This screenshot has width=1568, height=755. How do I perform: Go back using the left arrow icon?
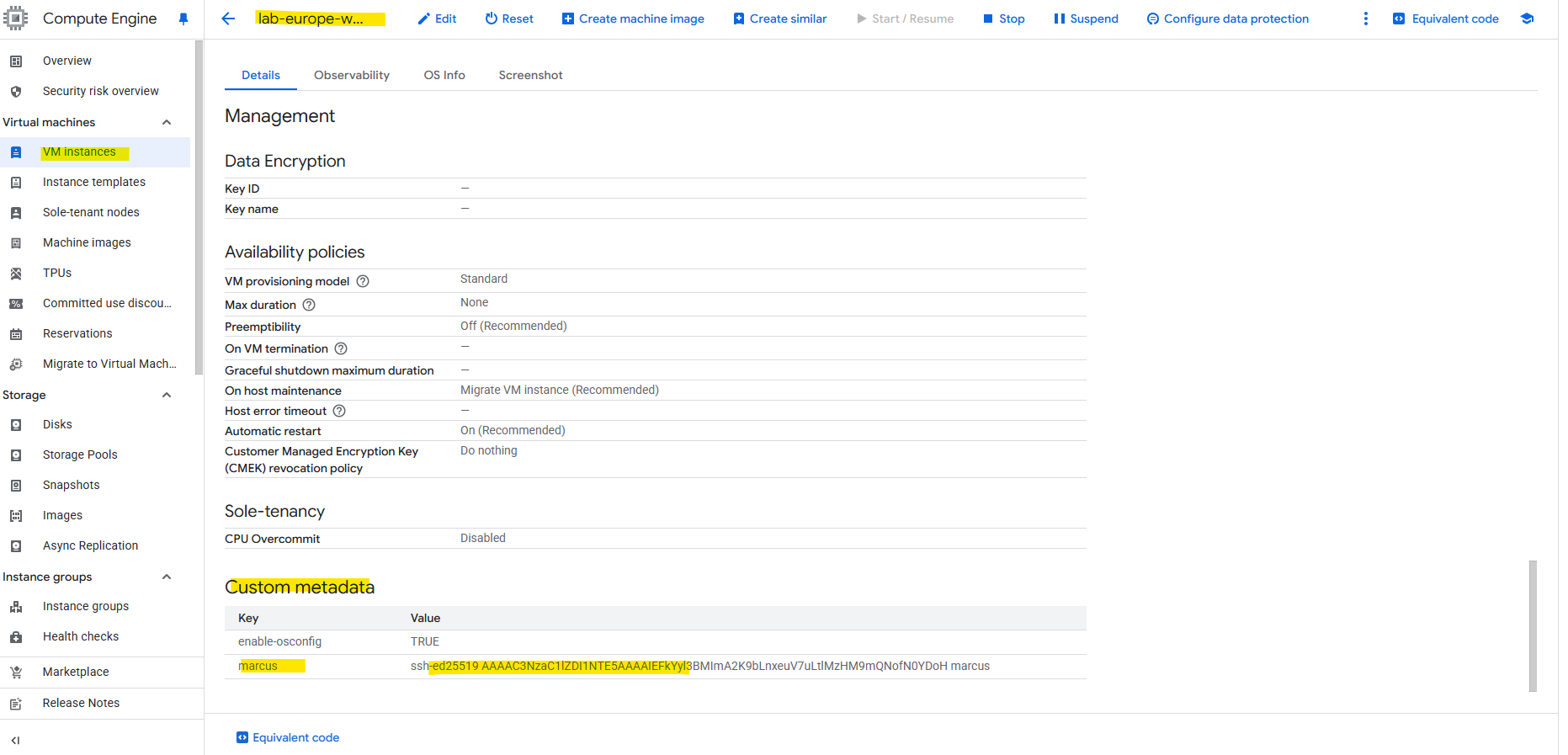click(228, 19)
